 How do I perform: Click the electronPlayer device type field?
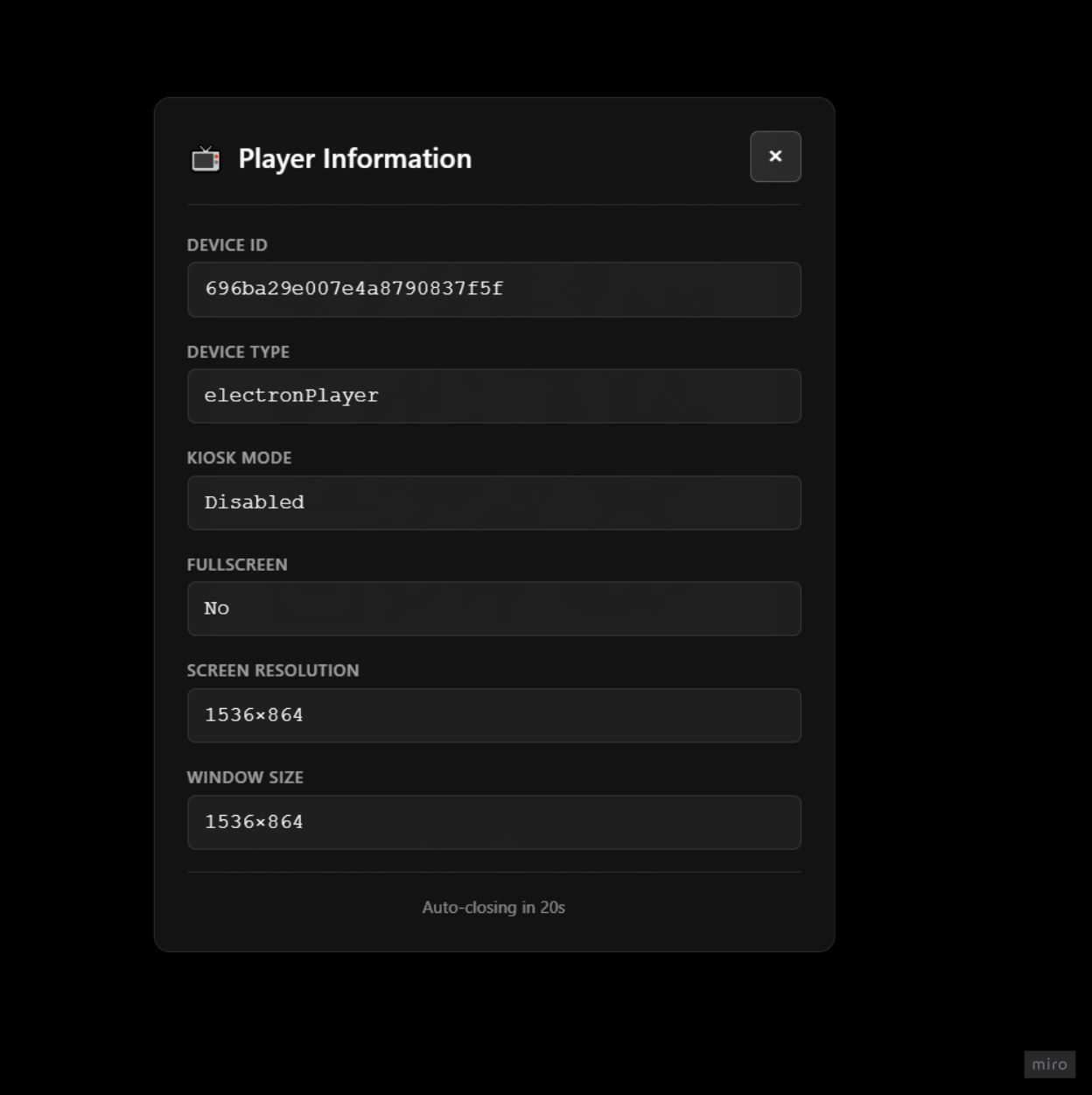(x=493, y=396)
